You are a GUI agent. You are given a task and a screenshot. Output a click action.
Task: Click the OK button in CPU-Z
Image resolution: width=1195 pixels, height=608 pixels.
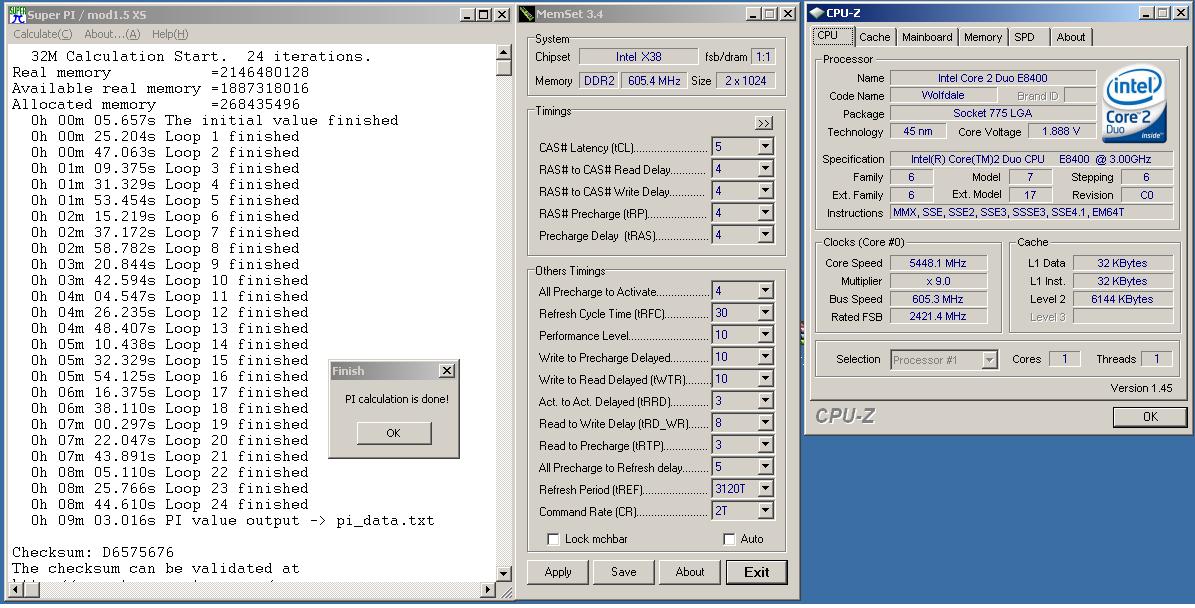click(x=1150, y=417)
